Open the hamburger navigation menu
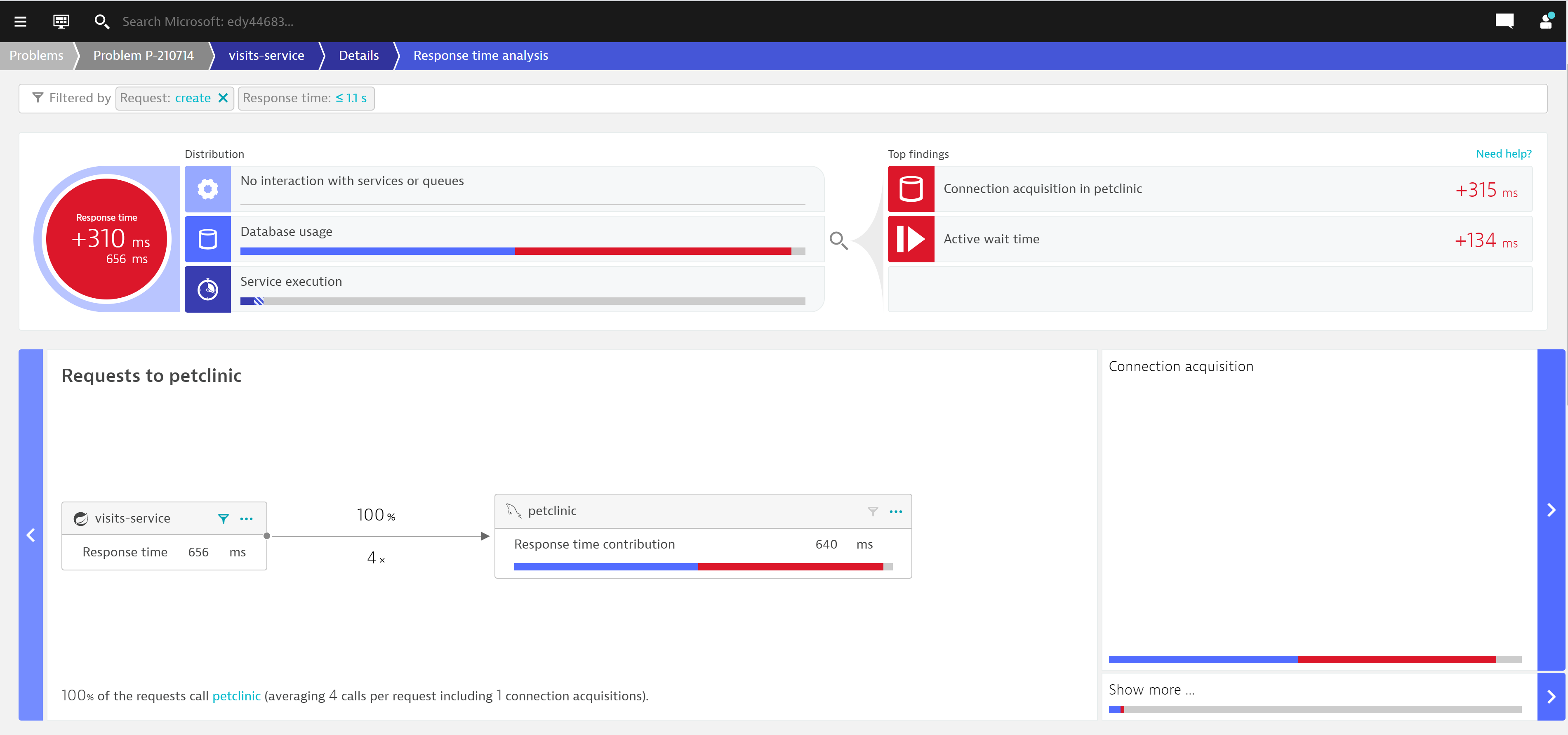Screen dimensions: 1568x735 coord(20,22)
